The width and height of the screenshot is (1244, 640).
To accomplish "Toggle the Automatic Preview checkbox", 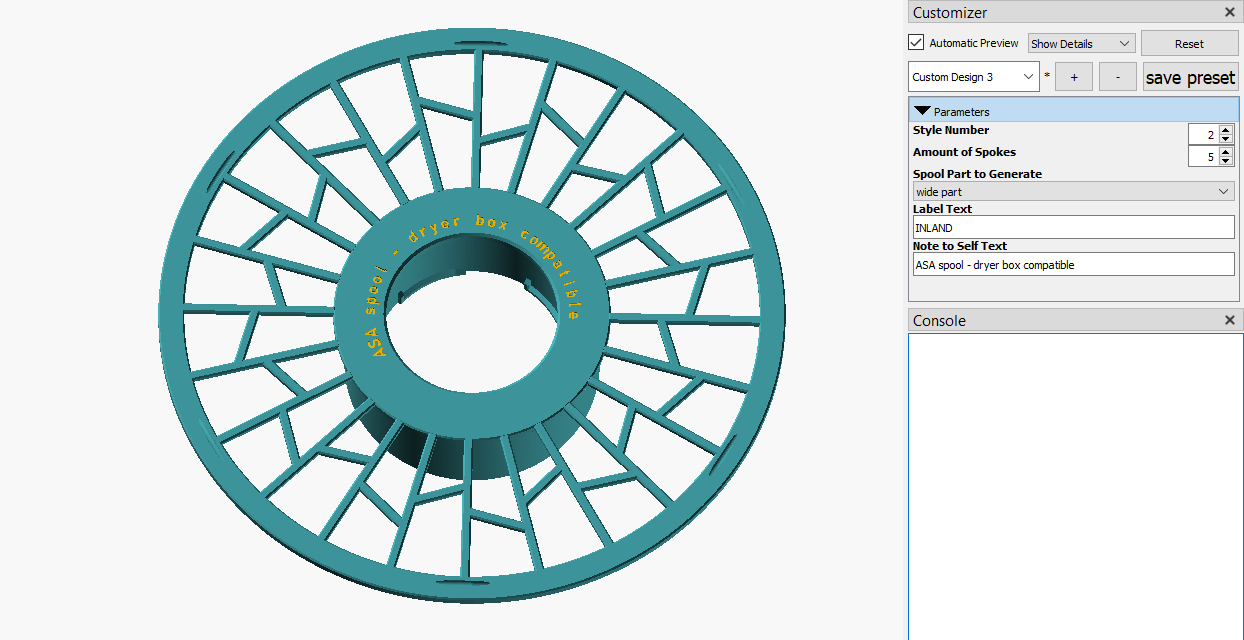I will coord(916,43).
